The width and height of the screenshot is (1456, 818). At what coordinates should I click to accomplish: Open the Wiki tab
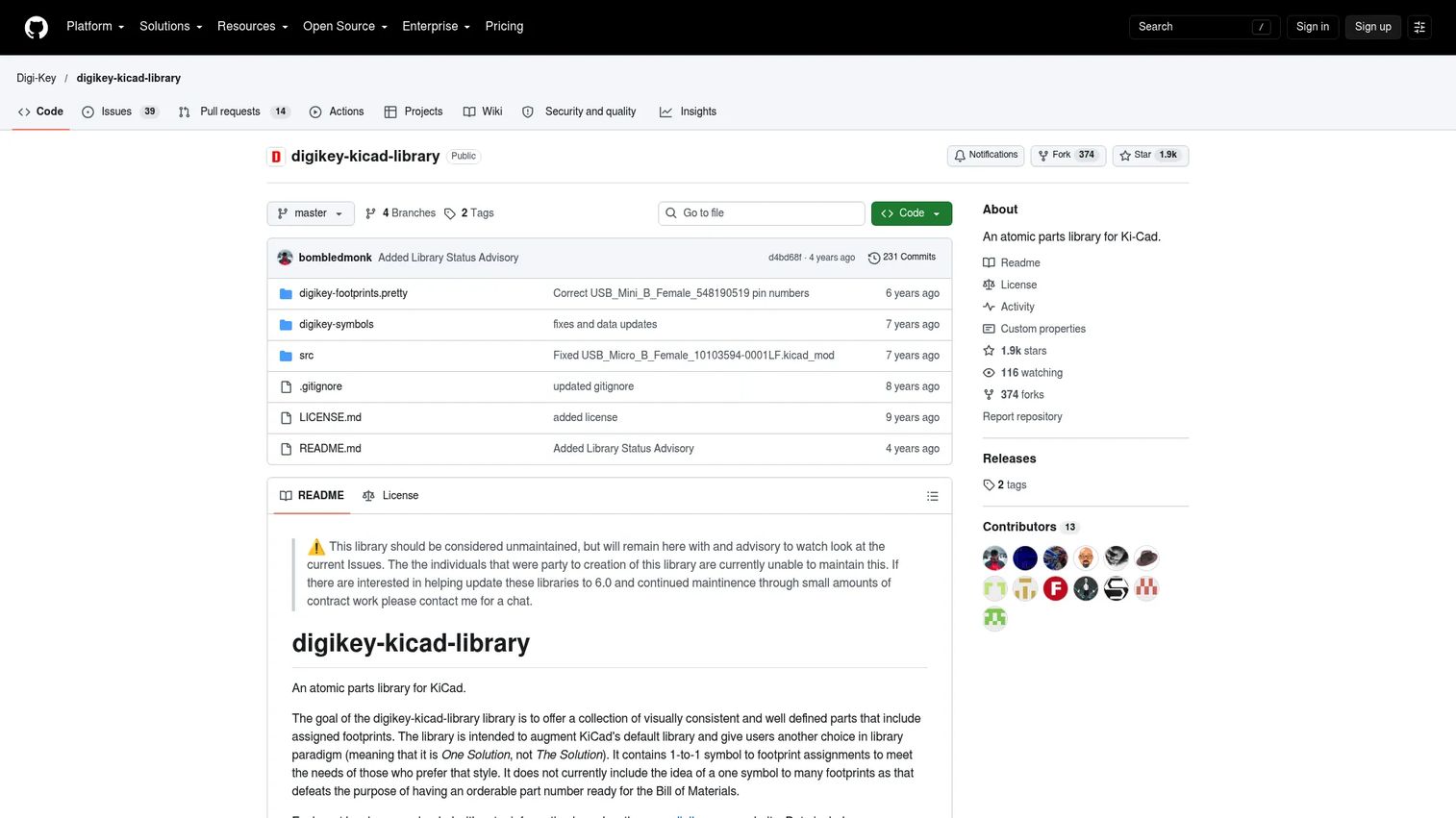coord(483,112)
